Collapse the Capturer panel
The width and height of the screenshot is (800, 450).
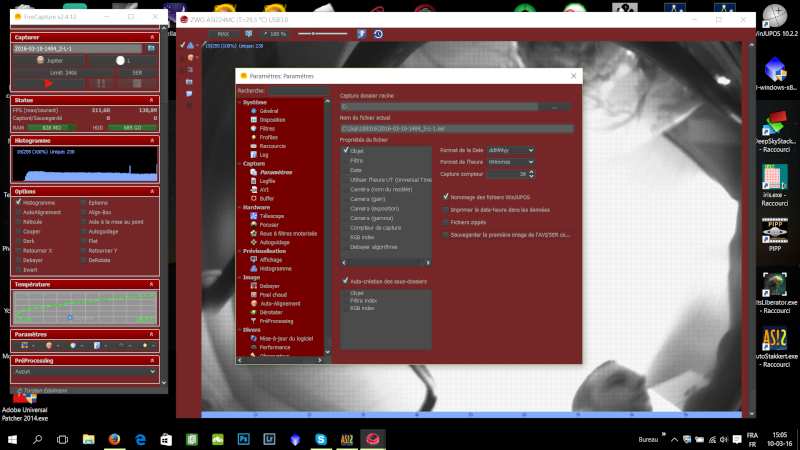[x=152, y=37]
